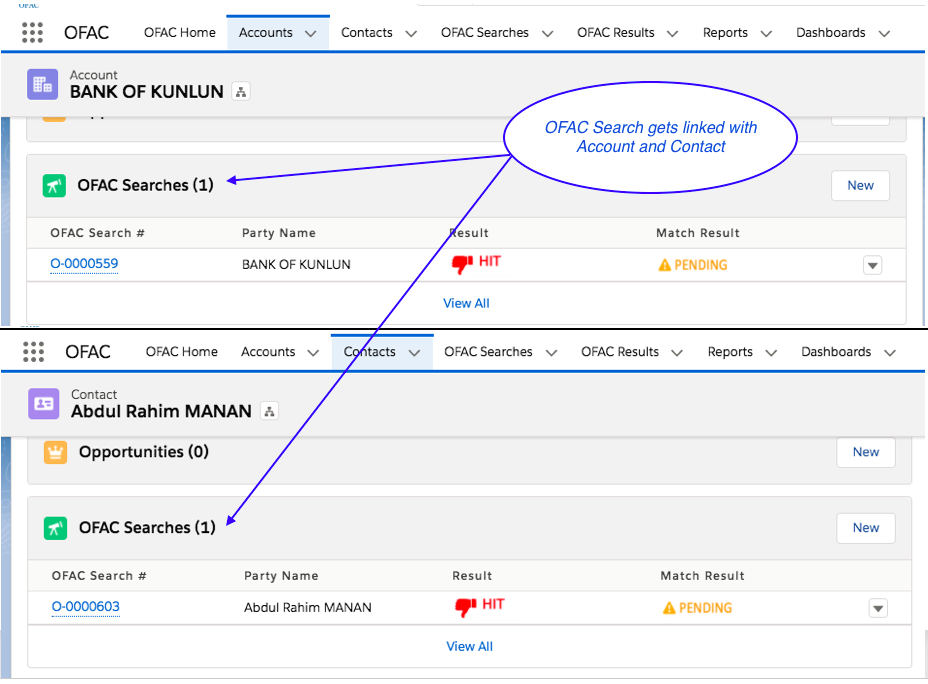The width and height of the screenshot is (928, 684).
Task: Switch to OFAC Results tab in the lower navigation bar
Action: [620, 352]
